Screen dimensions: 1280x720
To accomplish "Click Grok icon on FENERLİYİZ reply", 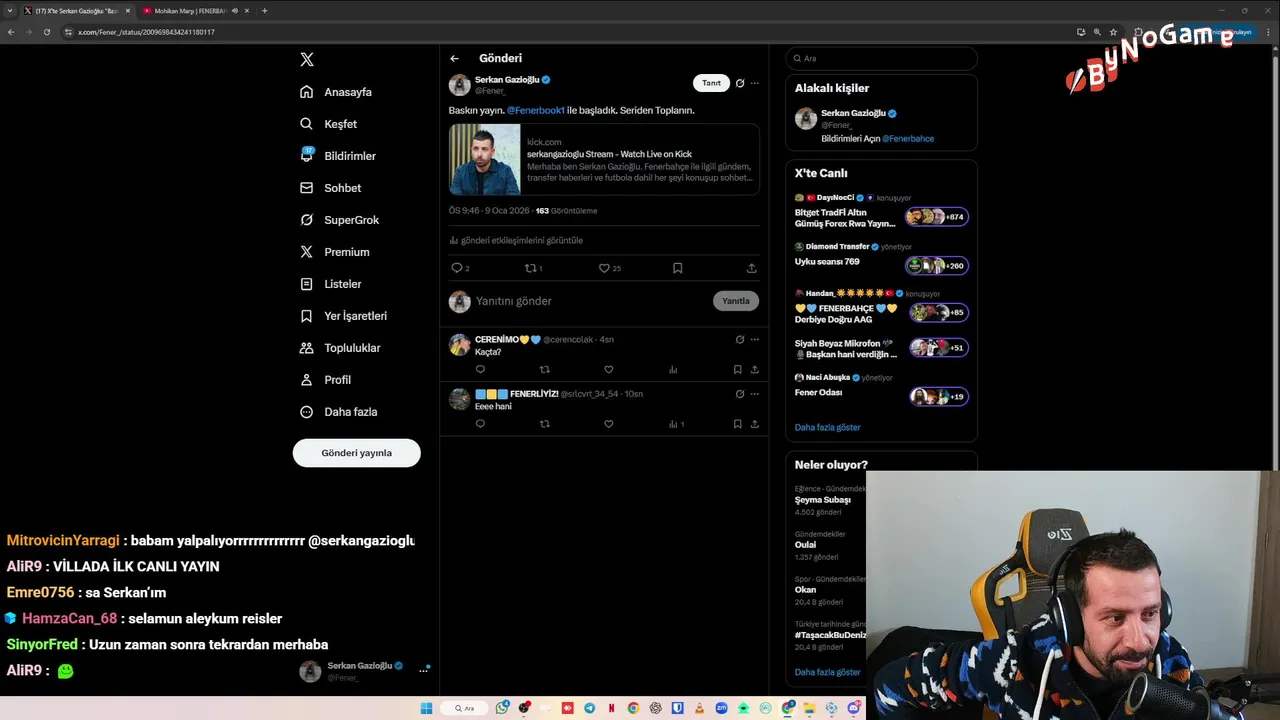I will tap(740, 394).
